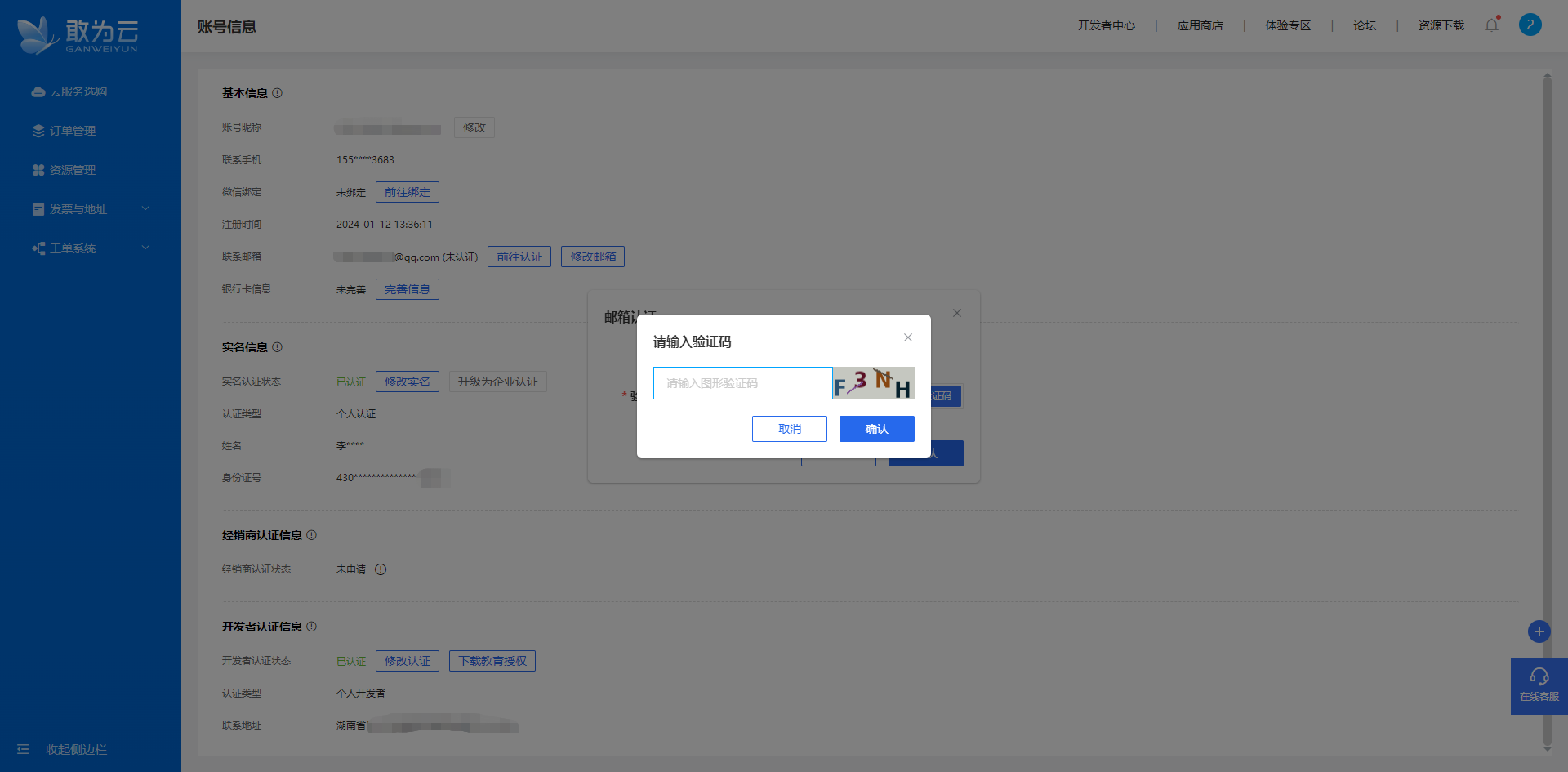Click the 个人开发者 value

pyautogui.click(x=361, y=694)
